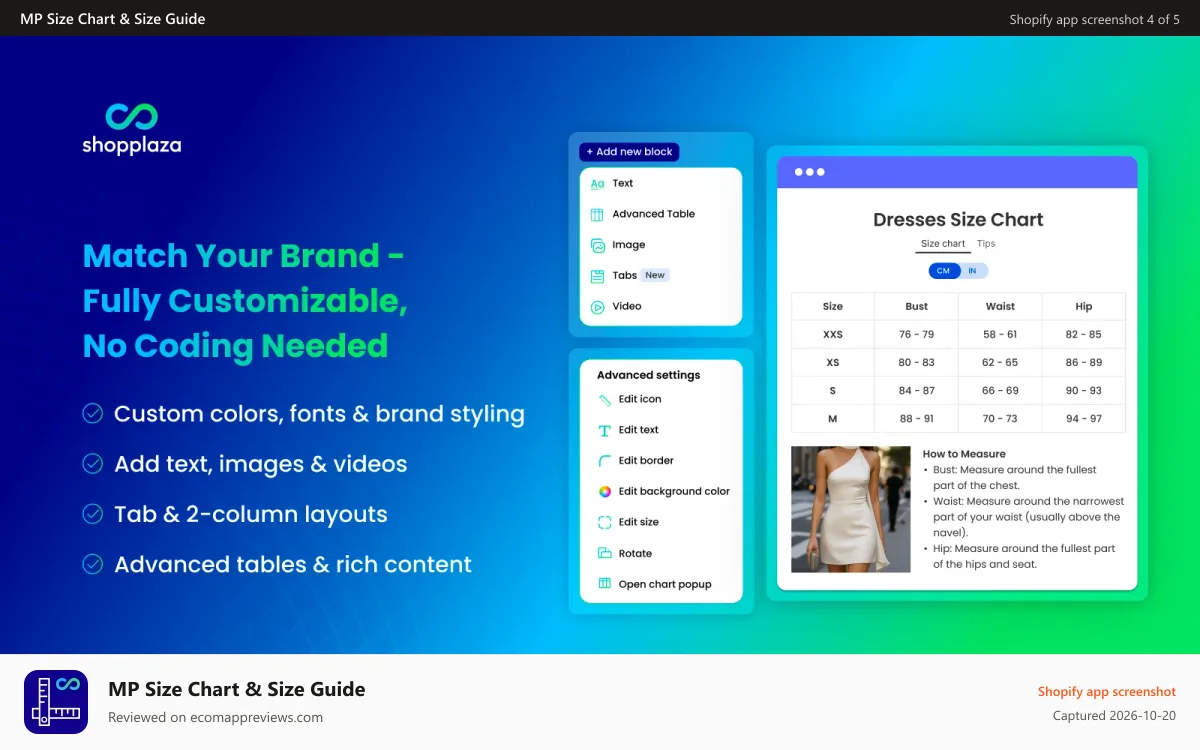Click the M size row label
The height and width of the screenshot is (750, 1200).
[x=833, y=419]
